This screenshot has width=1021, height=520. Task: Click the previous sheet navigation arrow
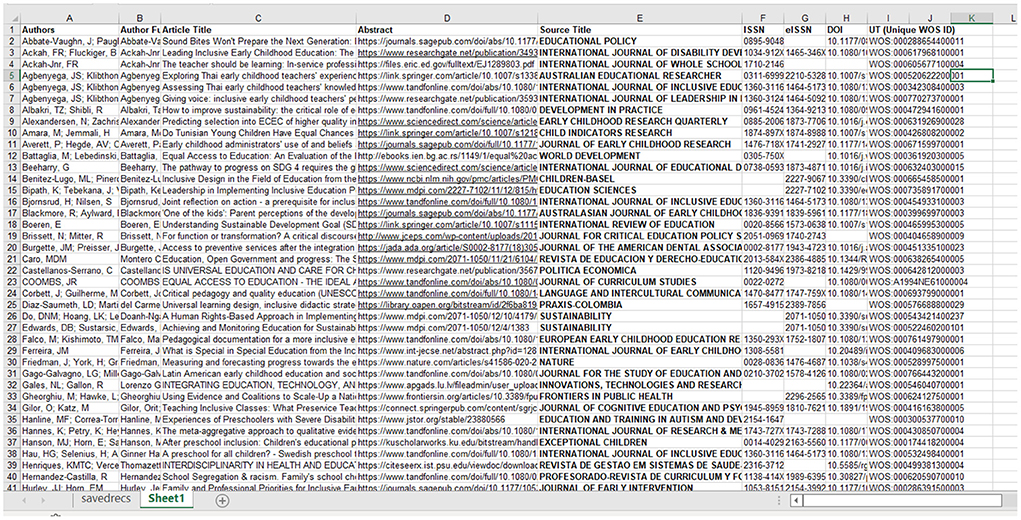click(x=25, y=500)
